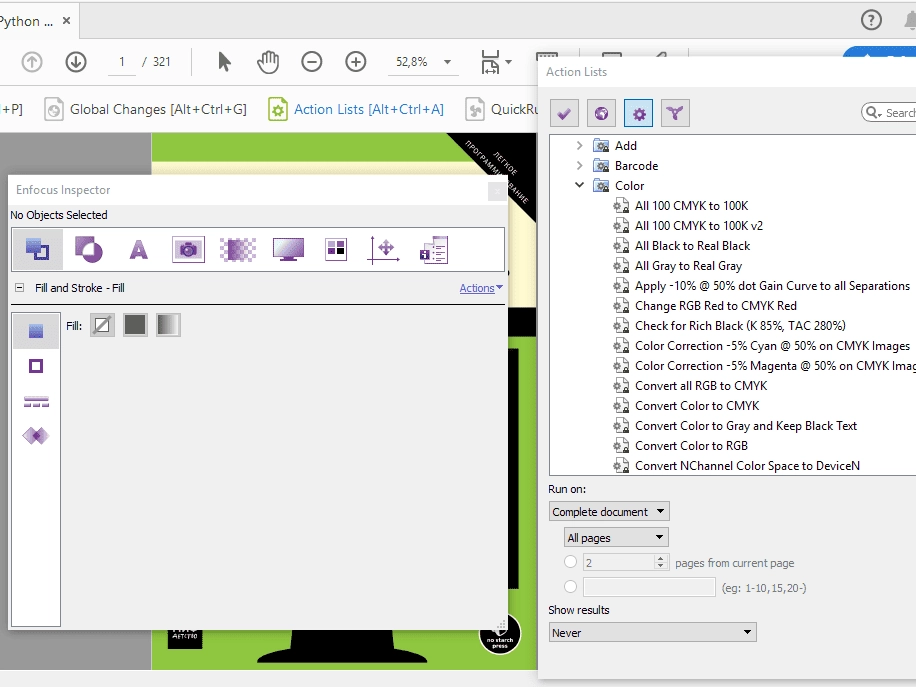
Task: Choose gradient fill swatch
Action: (168, 325)
